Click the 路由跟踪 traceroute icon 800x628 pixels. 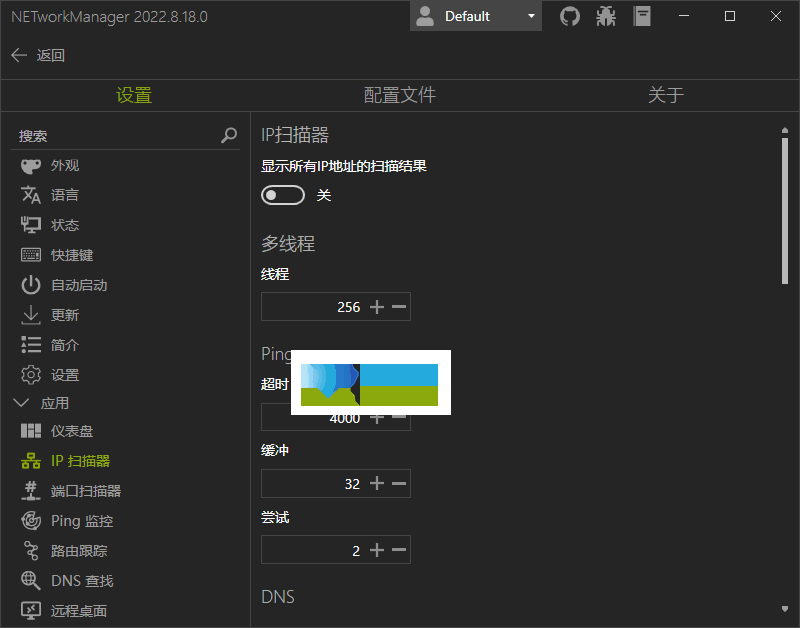click(x=31, y=551)
